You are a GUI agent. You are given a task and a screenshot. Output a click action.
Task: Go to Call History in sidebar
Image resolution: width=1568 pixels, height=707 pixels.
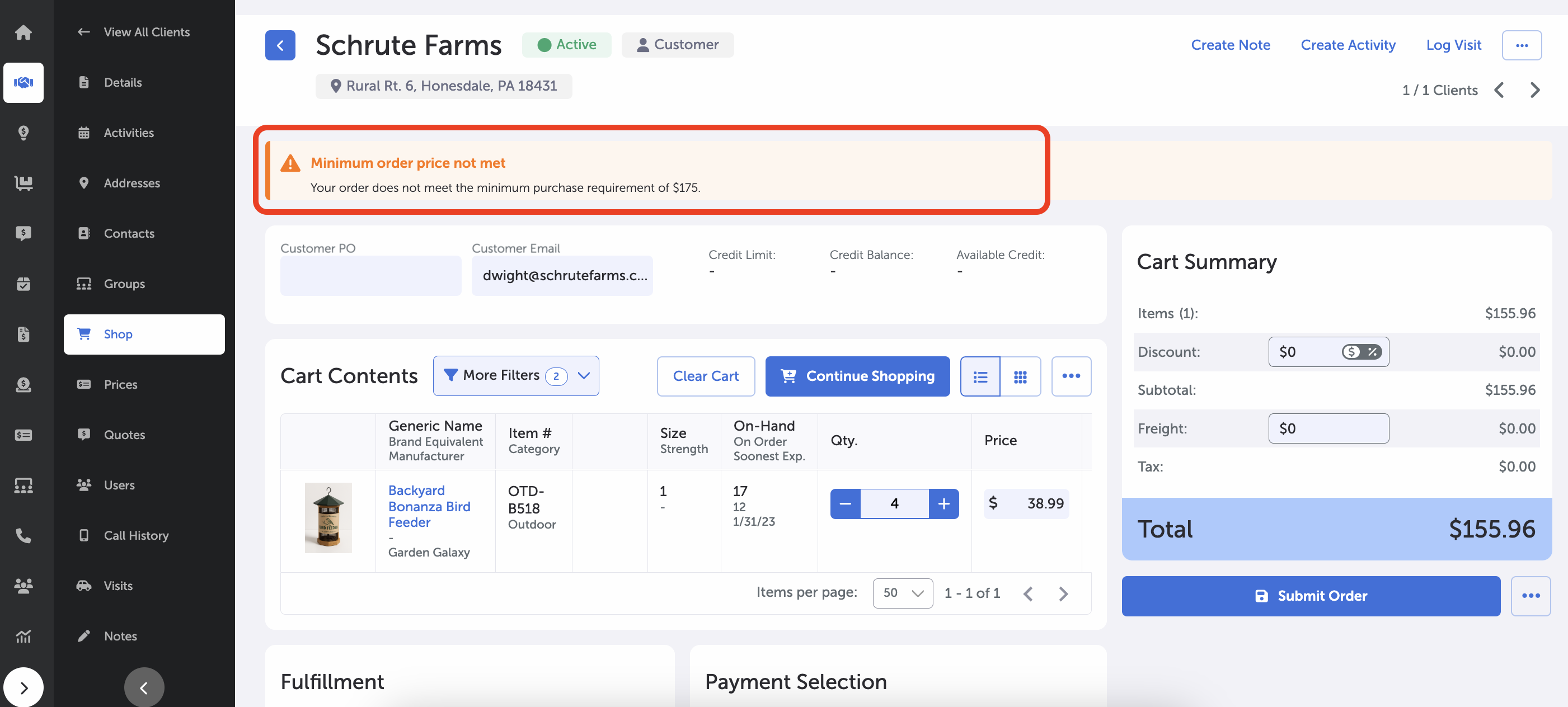[x=136, y=535]
